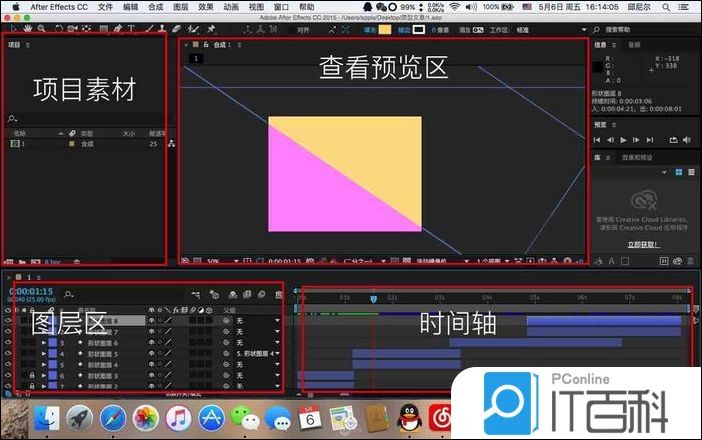The height and width of the screenshot is (440, 702).
Task: Open the 合成 menu in menu bar
Action: click(155, 7)
